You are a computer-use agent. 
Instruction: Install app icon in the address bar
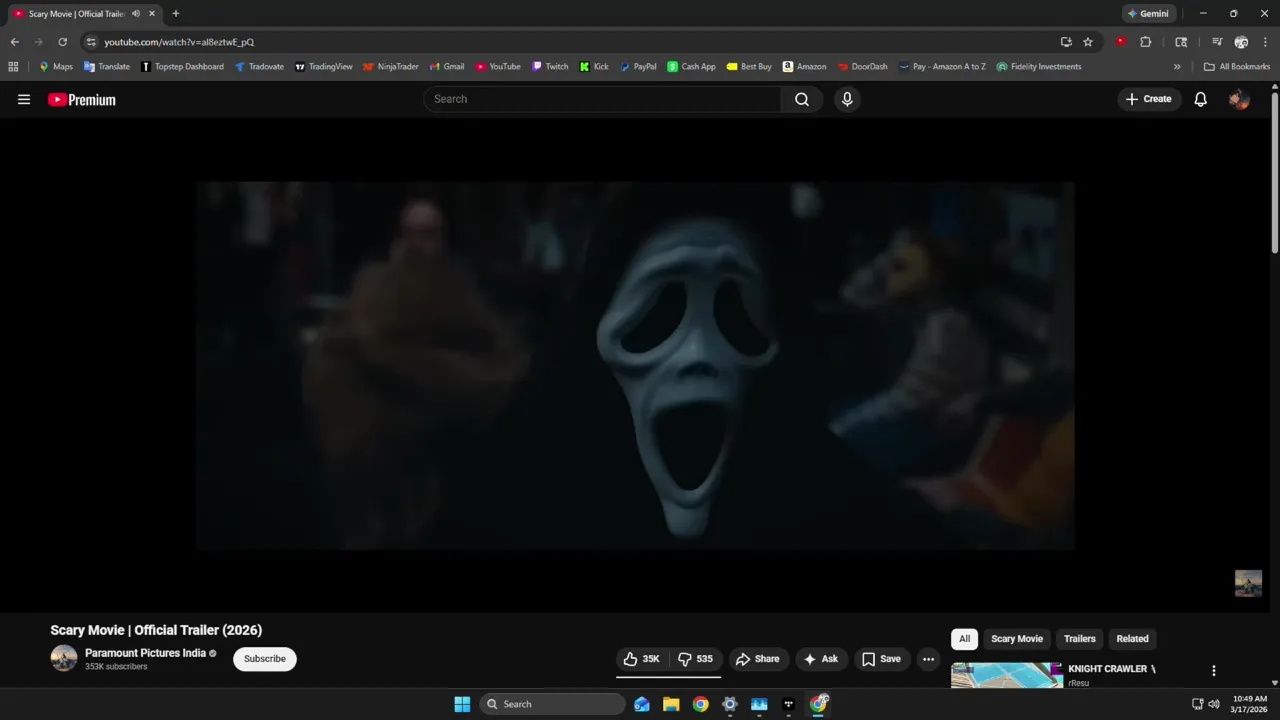click(1066, 42)
